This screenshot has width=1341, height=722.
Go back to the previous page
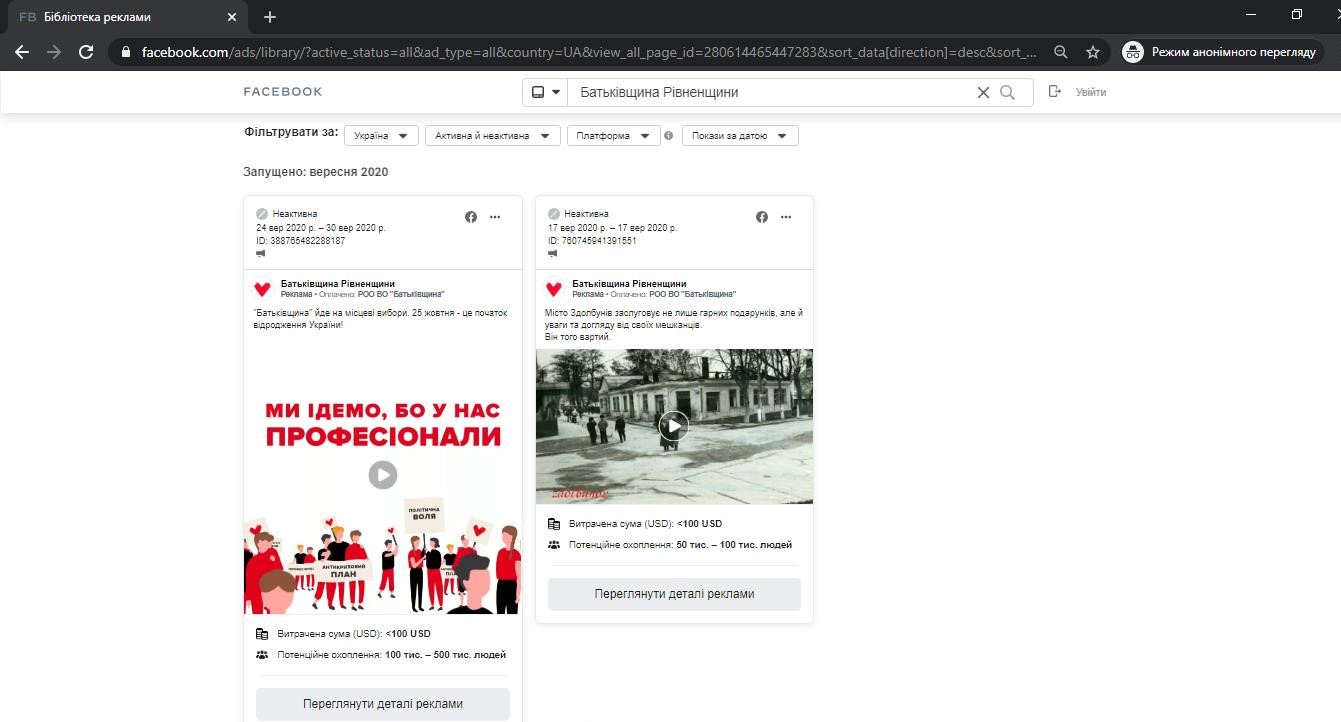point(22,52)
